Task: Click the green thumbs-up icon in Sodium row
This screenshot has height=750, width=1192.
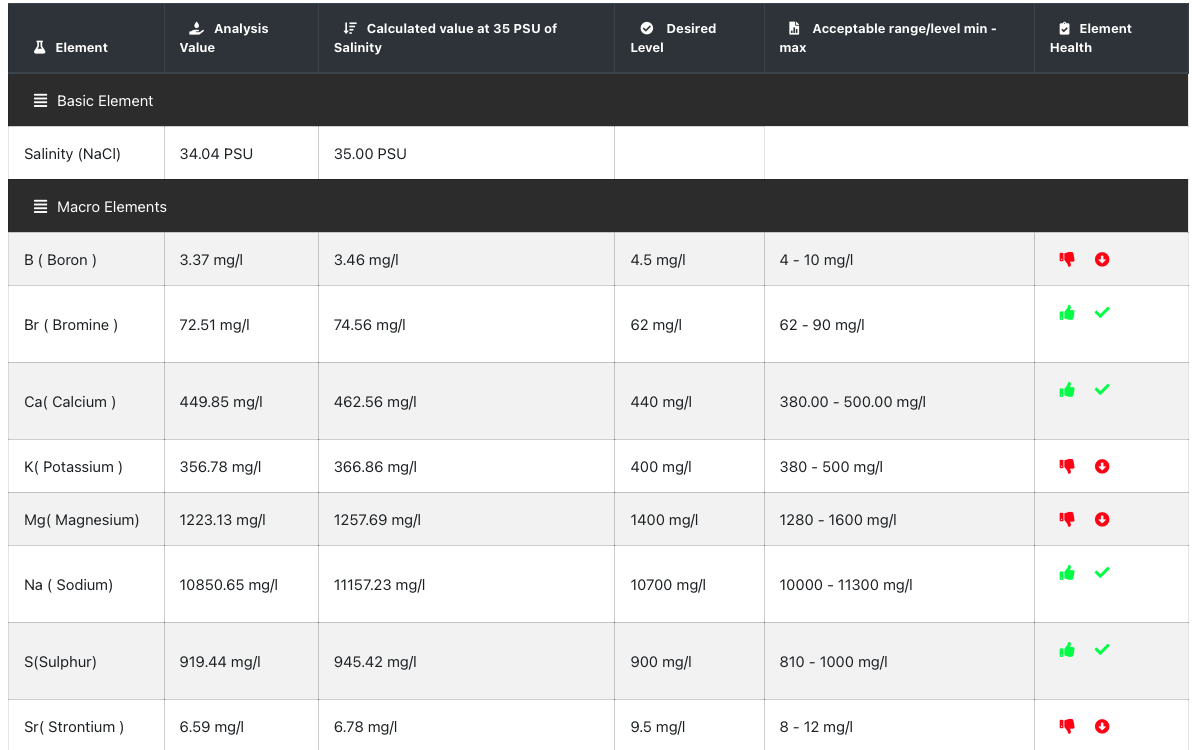Action: point(1067,573)
